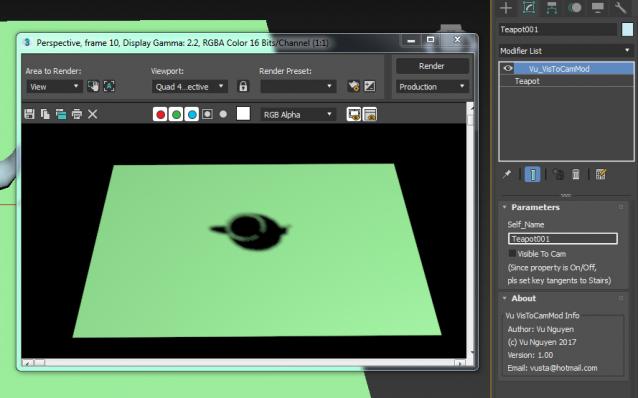Image resolution: width=638 pixels, height=398 pixels.
Task: Click the white color swatch
Action: 243,114
